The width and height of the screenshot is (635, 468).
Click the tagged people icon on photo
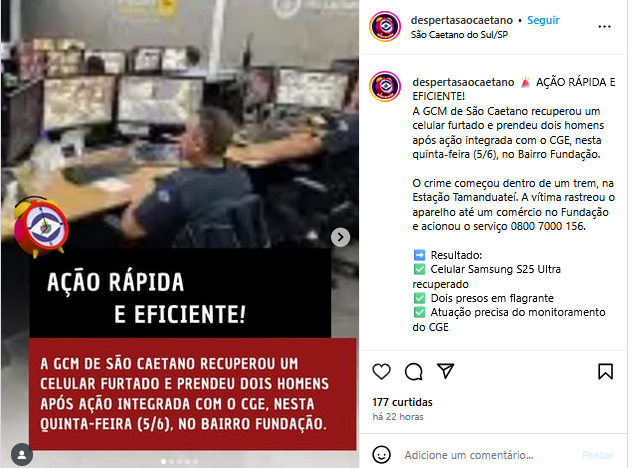(22, 455)
